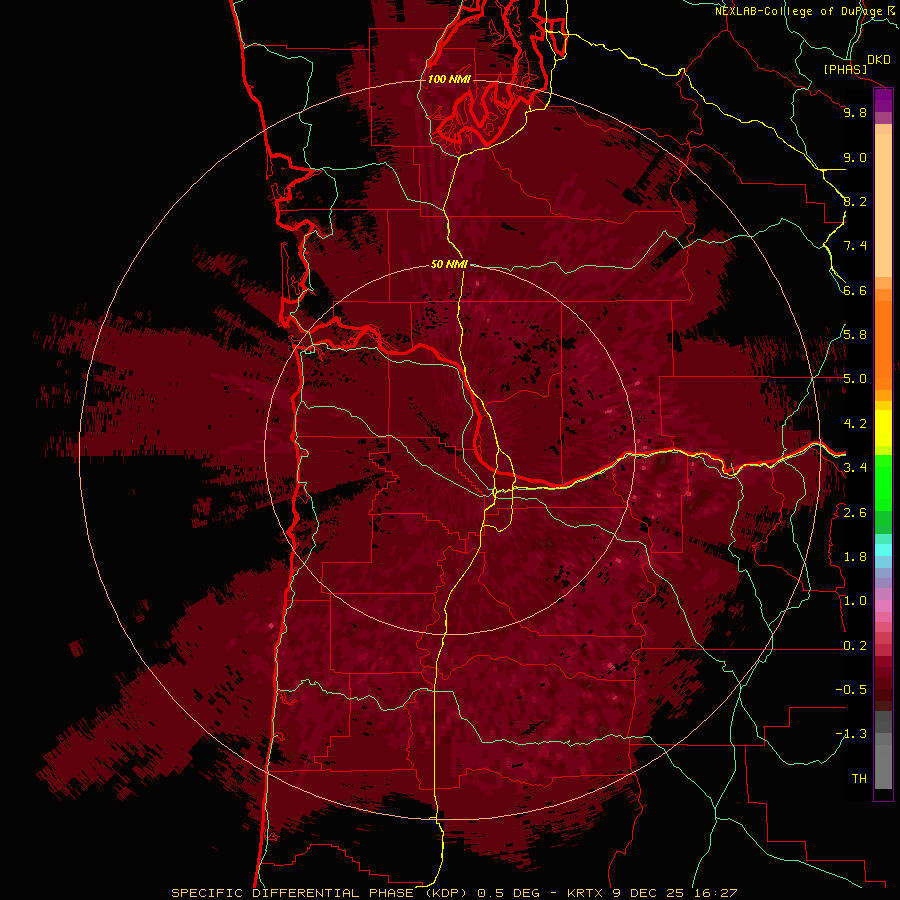Click the 8.2 scale value

(855, 201)
